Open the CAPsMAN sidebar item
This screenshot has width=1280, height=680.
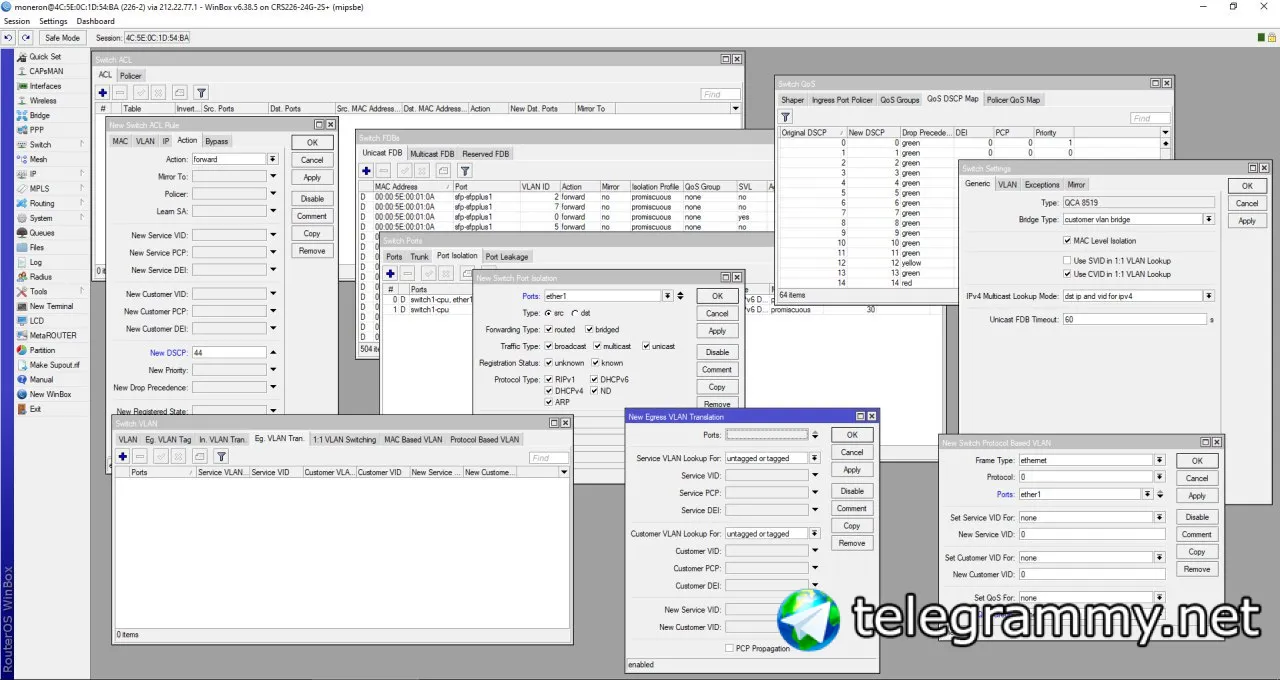tap(47, 71)
